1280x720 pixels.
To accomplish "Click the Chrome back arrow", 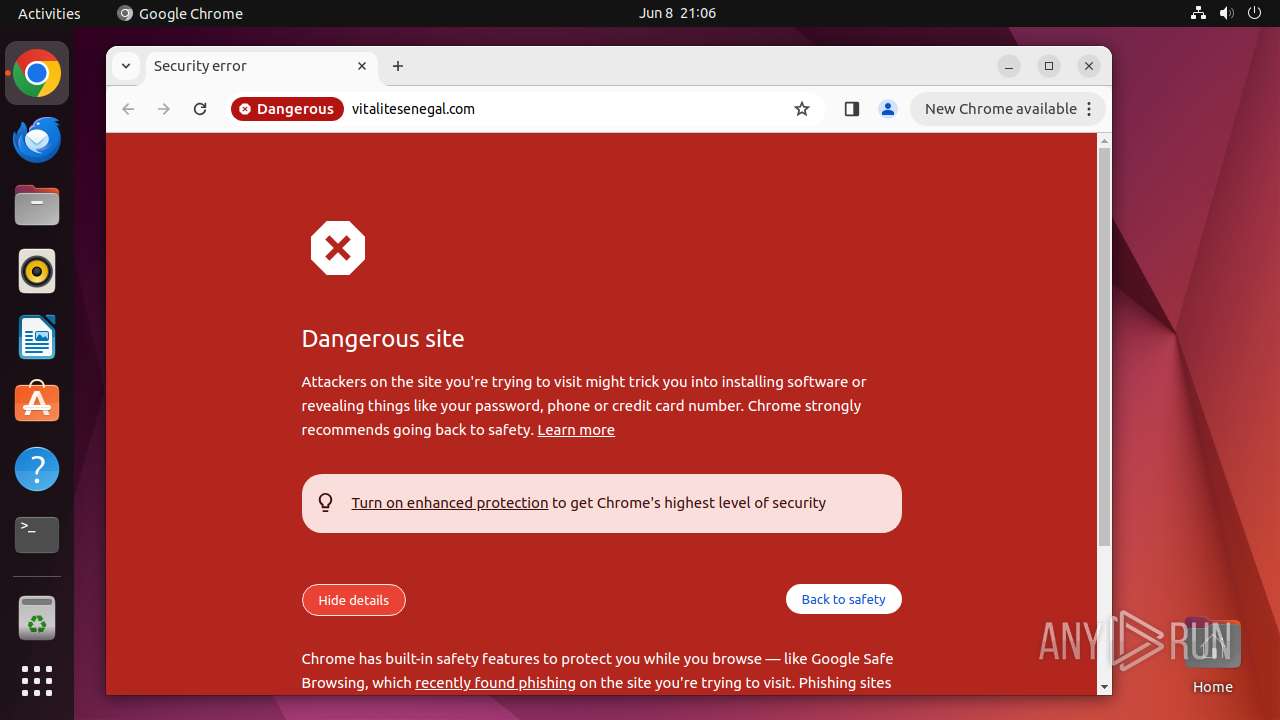I will [128, 109].
